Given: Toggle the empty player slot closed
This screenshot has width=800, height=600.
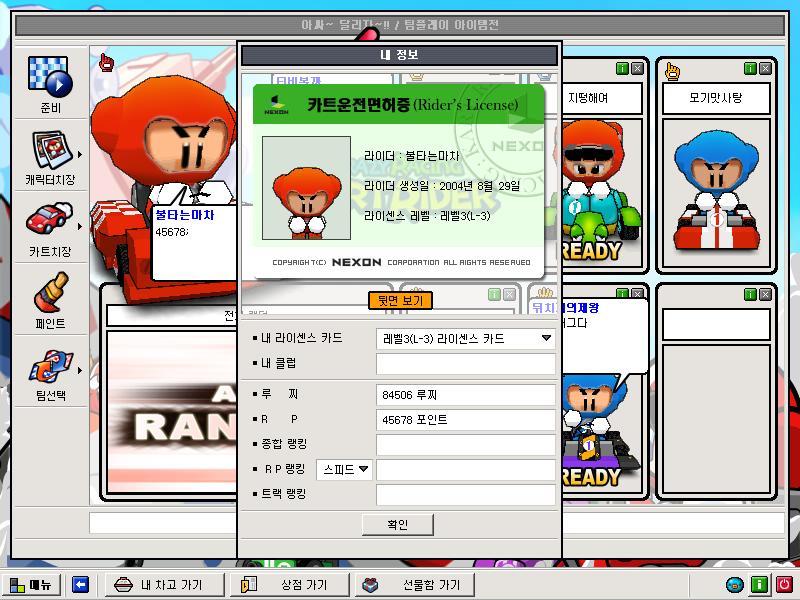Looking at the screenshot, I should pos(765,294).
